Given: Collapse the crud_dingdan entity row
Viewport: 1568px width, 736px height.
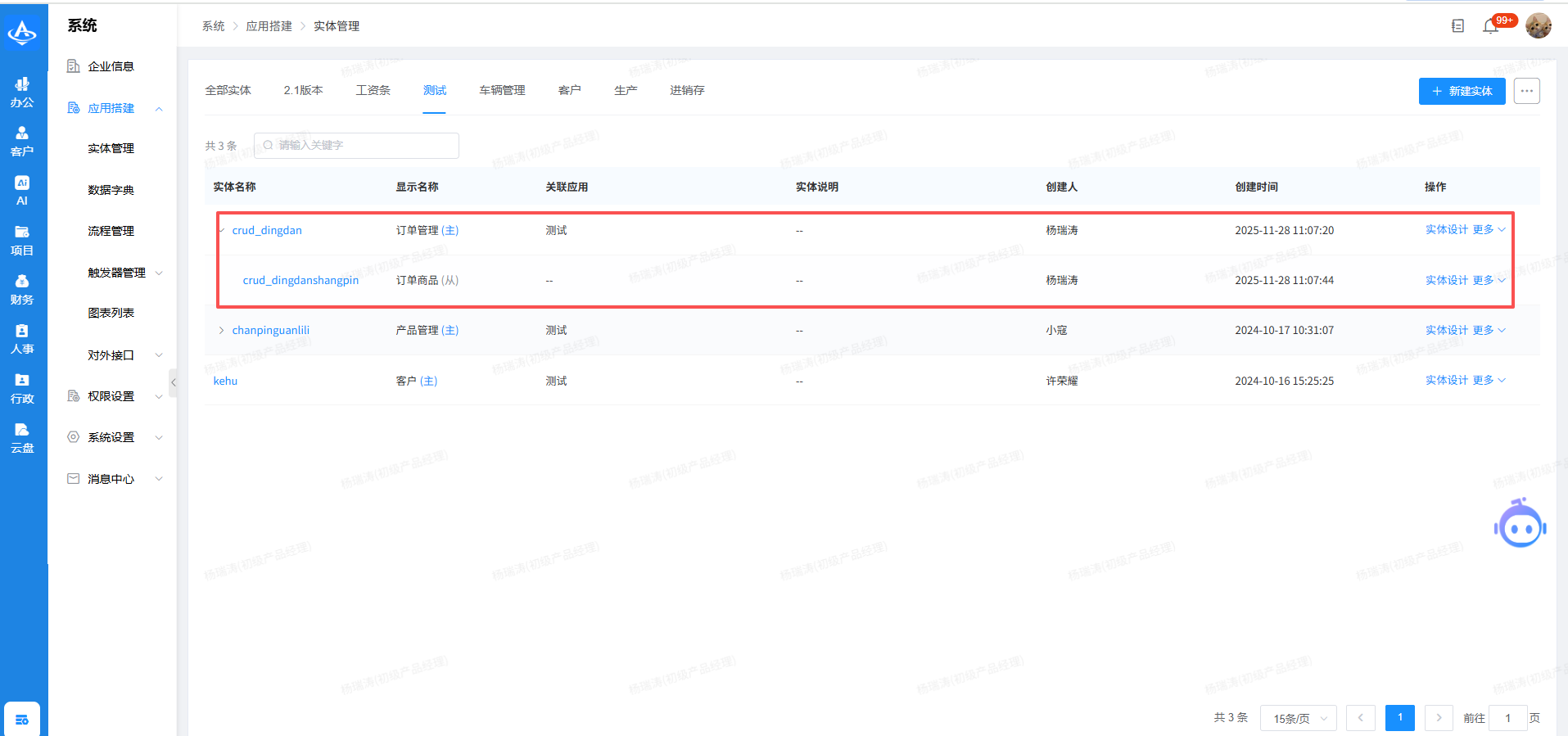Looking at the screenshot, I should pyautogui.click(x=222, y=230).
